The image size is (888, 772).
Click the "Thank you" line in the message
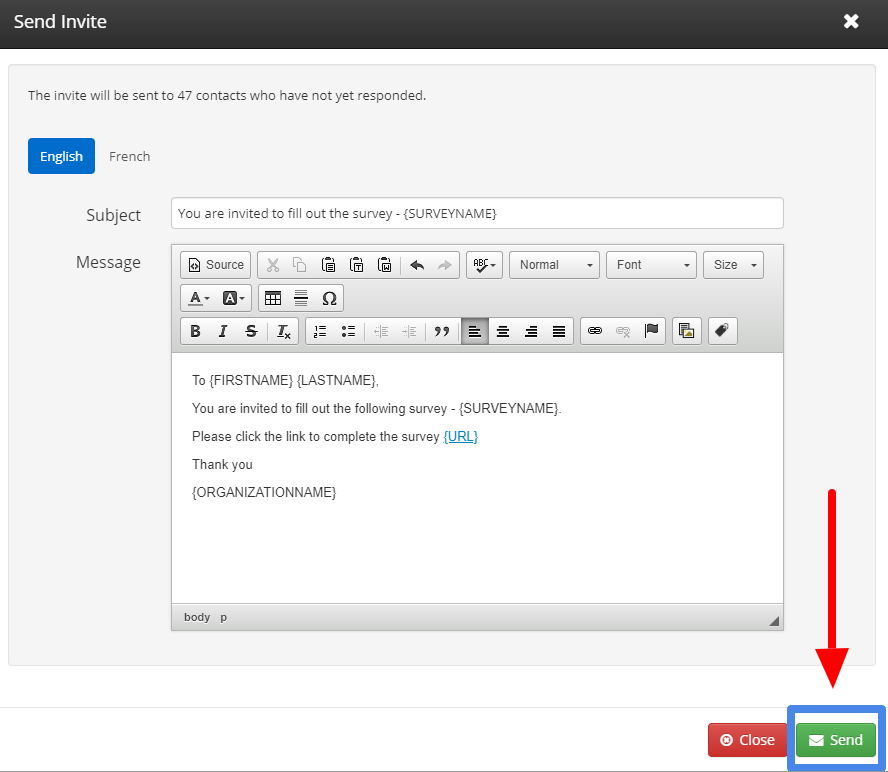point(222,464)
